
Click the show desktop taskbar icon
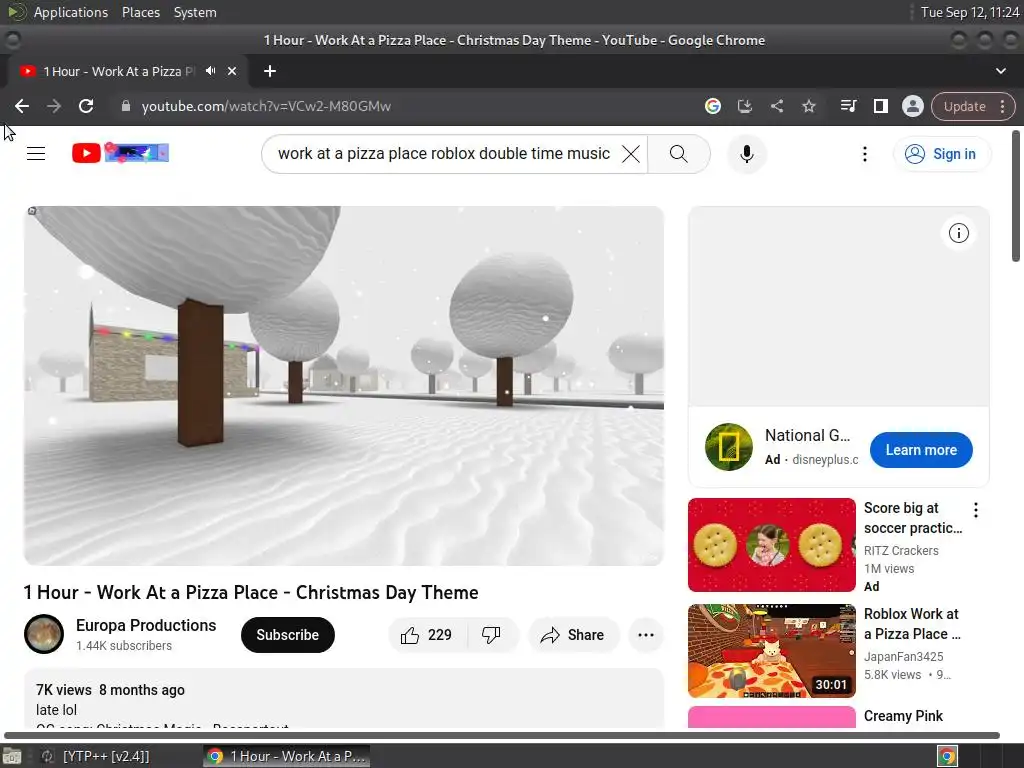pyautogui.click(x=12, y=756)
